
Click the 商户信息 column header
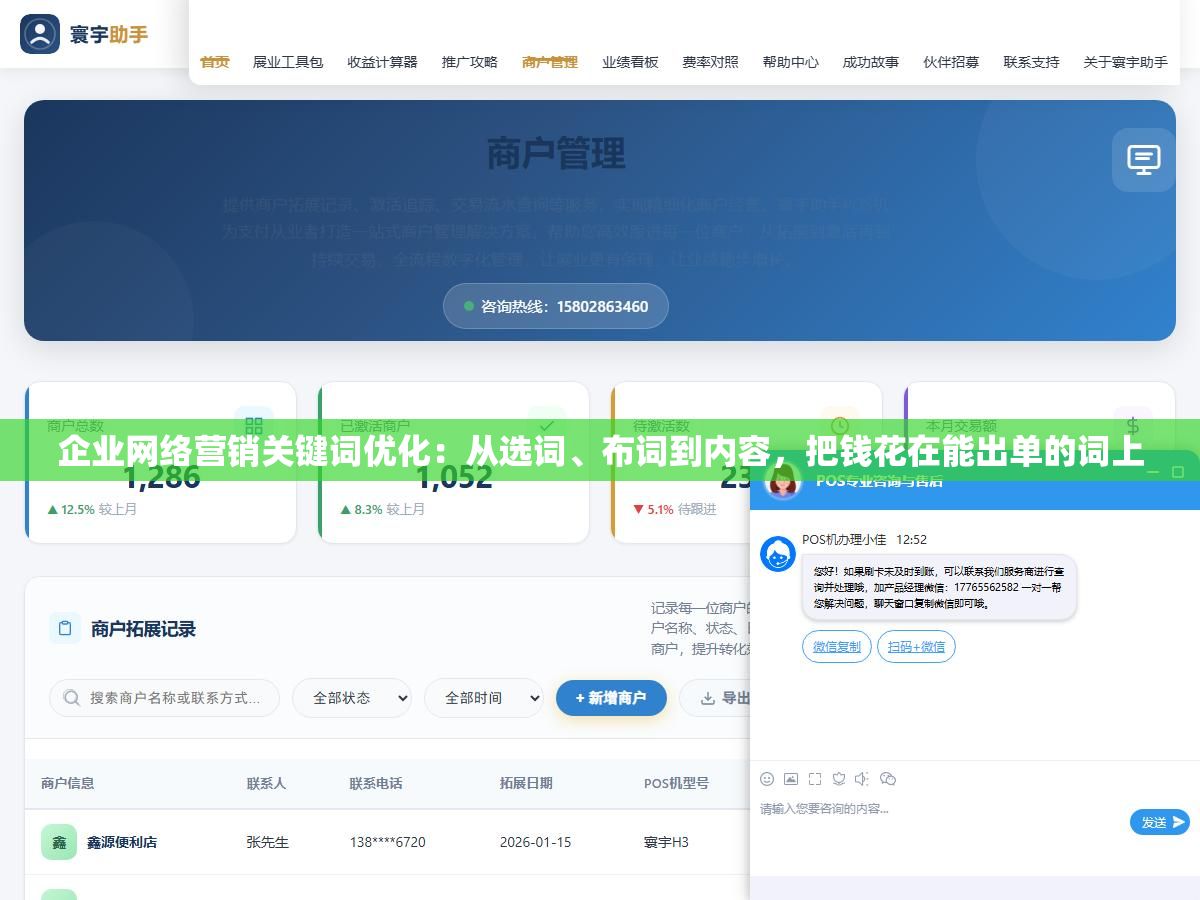click(68, 783)
